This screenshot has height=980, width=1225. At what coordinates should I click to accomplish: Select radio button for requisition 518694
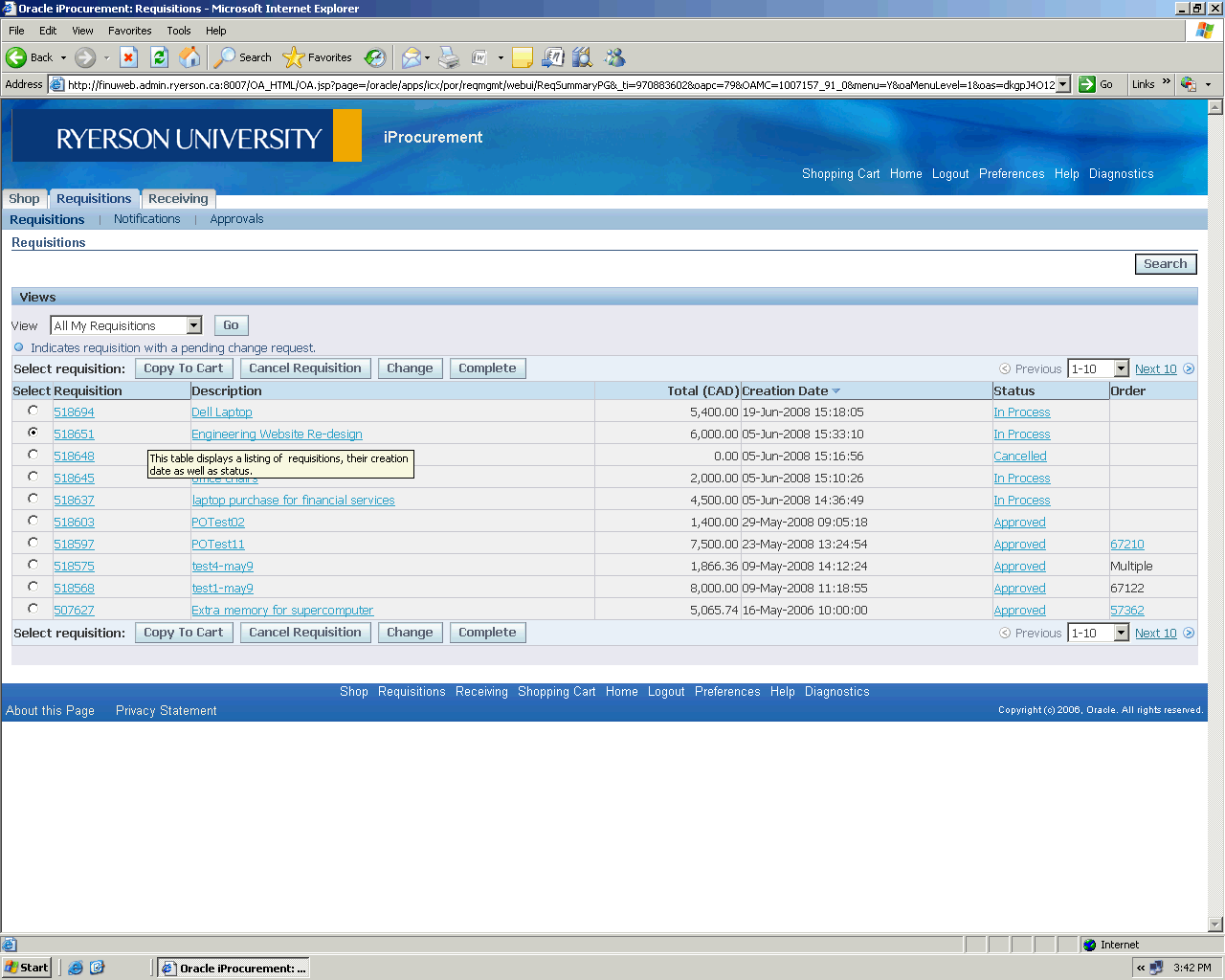(33, 411)
